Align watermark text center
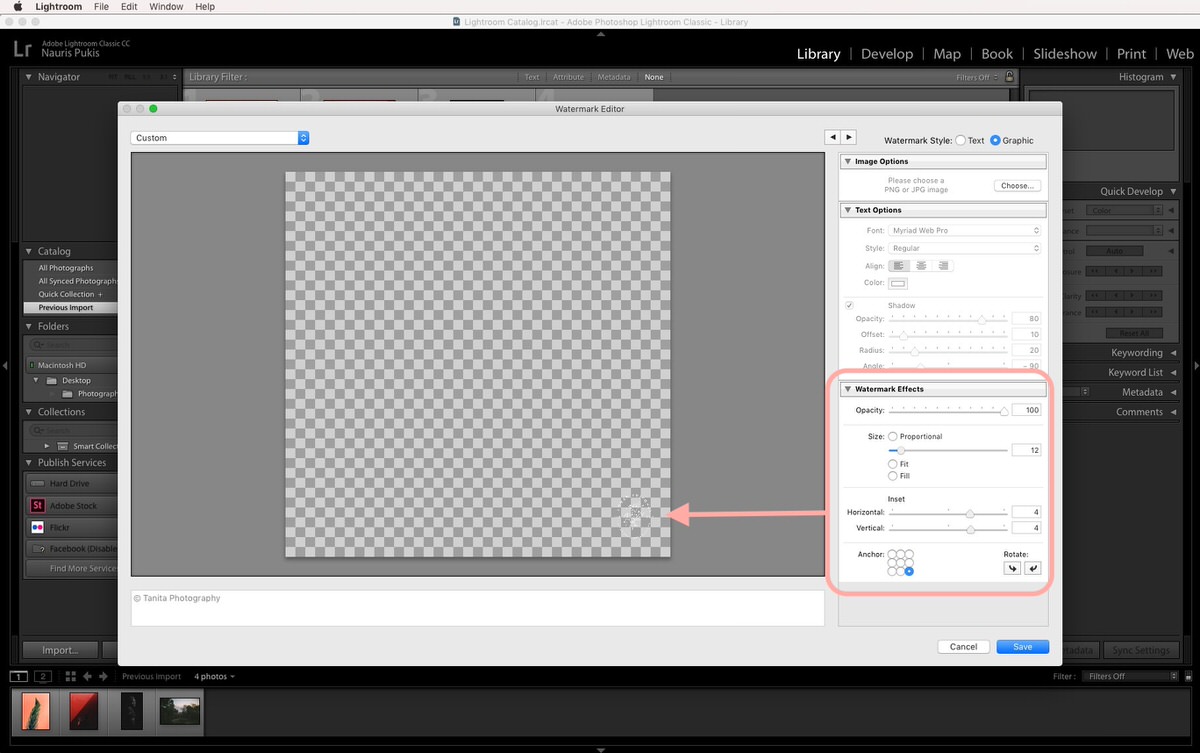This screenshot has width=1200, height=753. pos(921,265)
